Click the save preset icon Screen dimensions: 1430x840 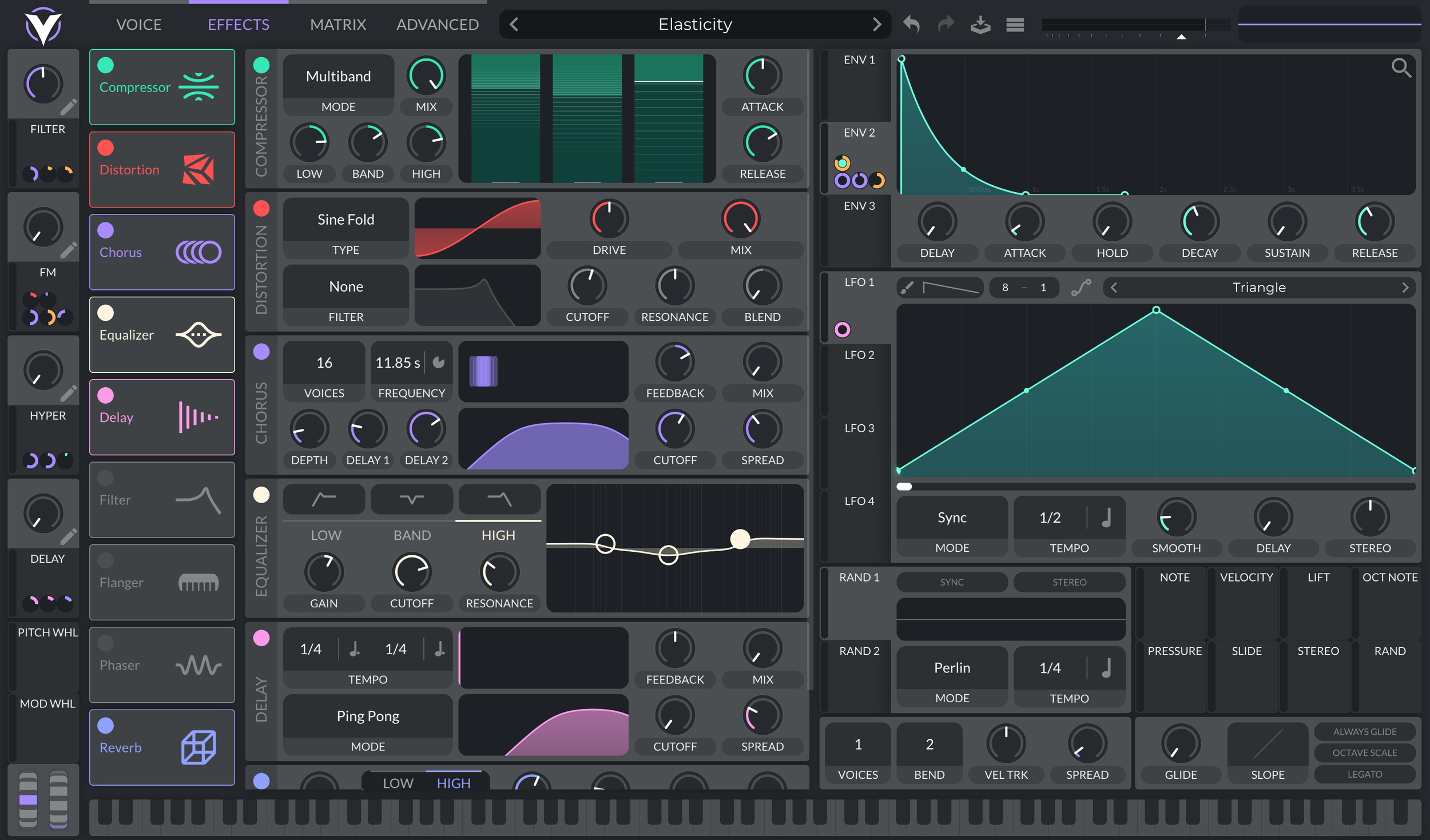(x=980, y=25)
